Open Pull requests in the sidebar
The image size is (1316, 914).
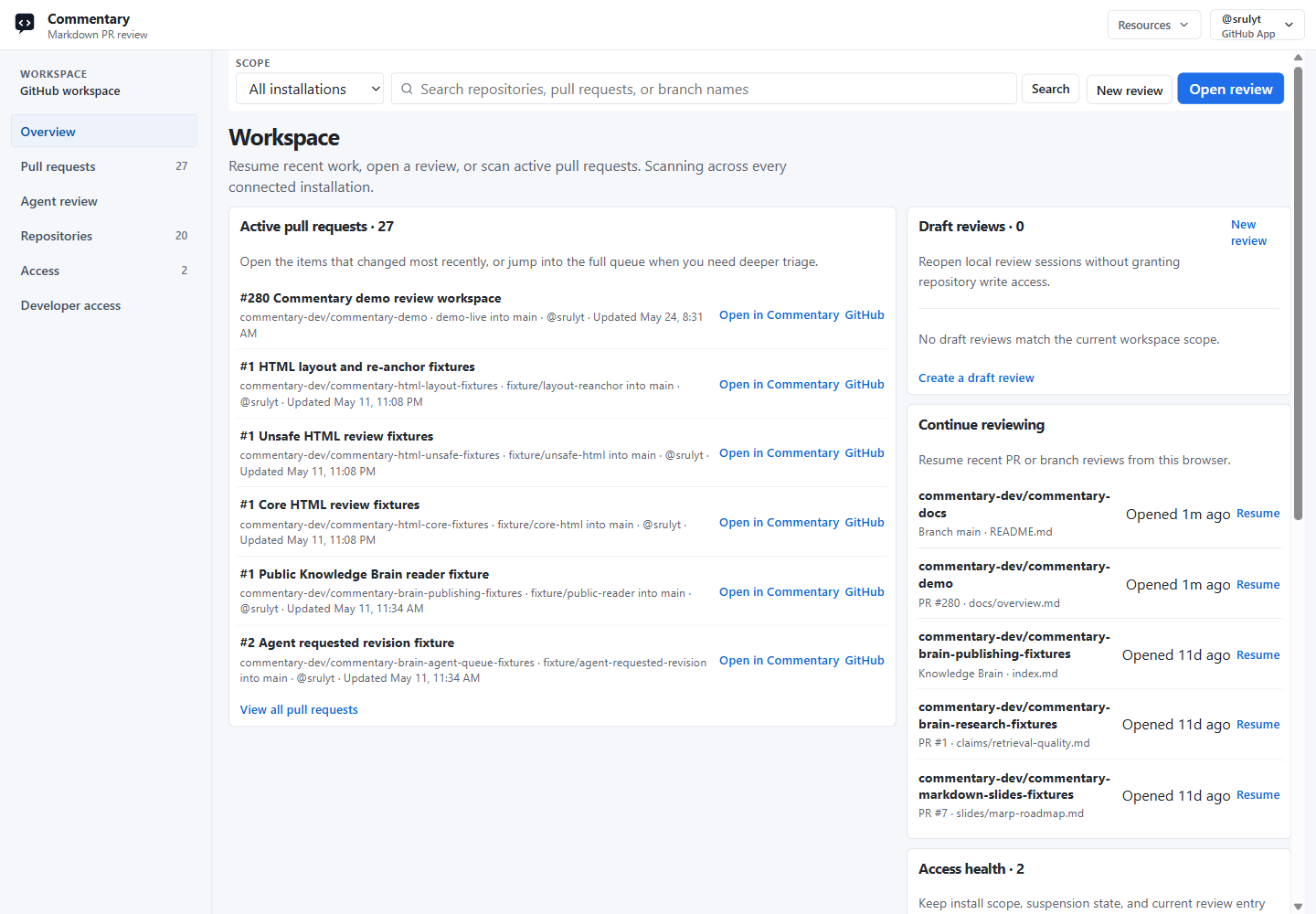point(104,166)
